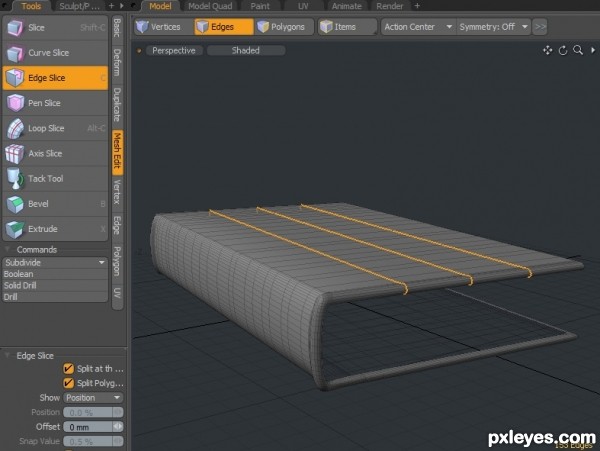Switch to the UV layout tab
Screen dimensions: 600x451
coord(303,6)
